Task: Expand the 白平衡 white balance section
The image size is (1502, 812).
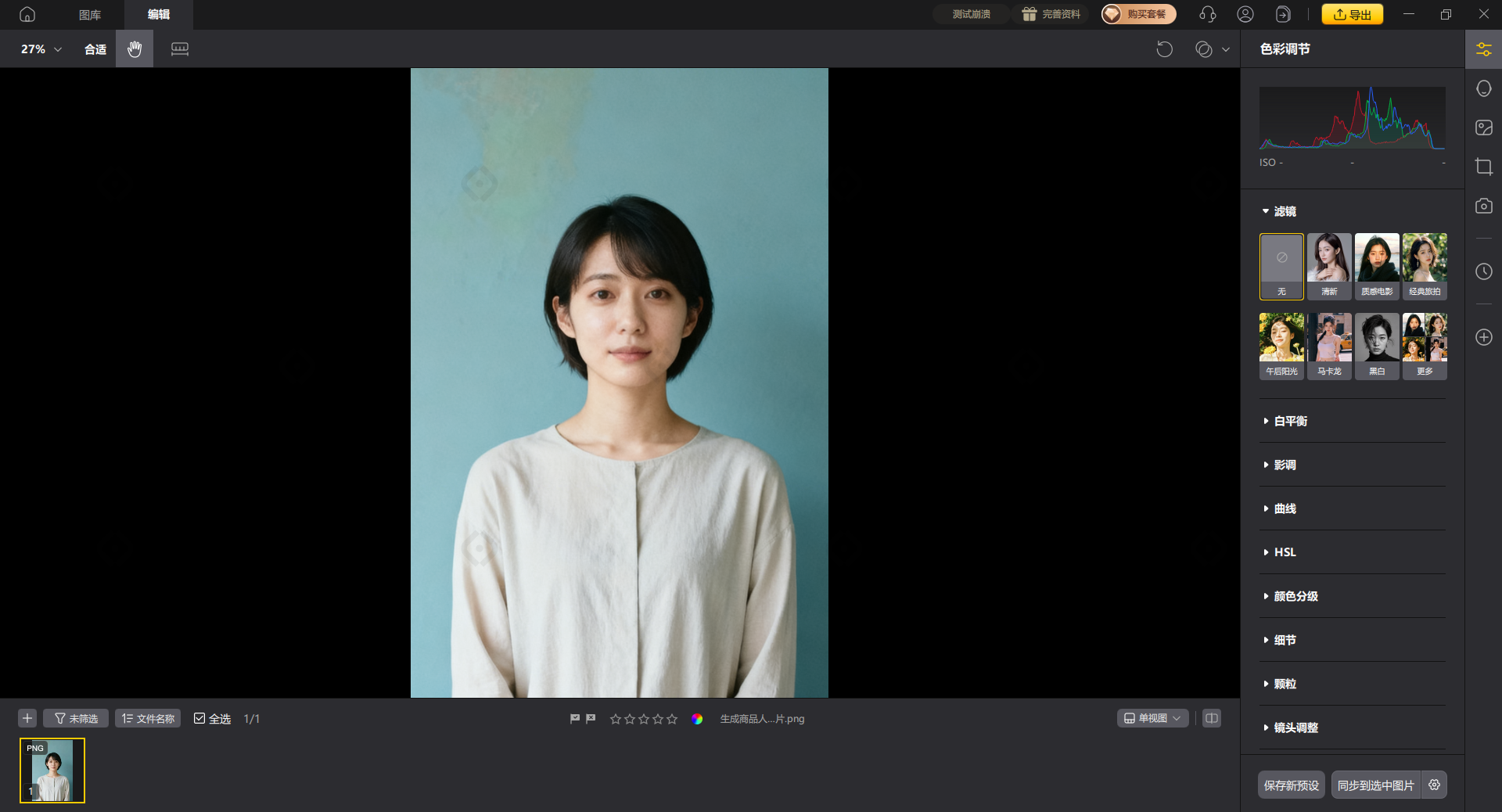Action: 1290,421
